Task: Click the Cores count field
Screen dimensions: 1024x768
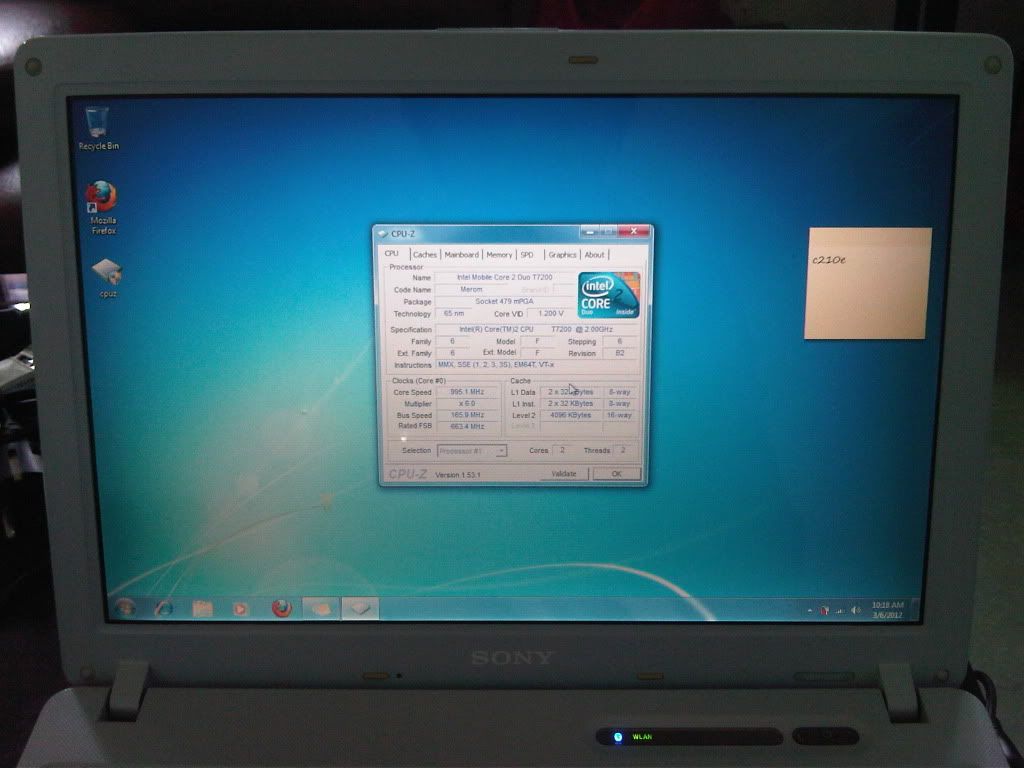Action: tap(562, 450)
